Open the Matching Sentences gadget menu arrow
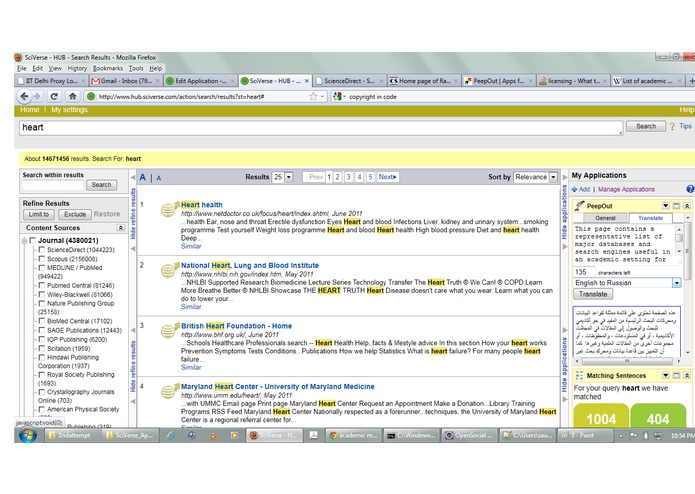695x494 pixels. click(665, 375)
